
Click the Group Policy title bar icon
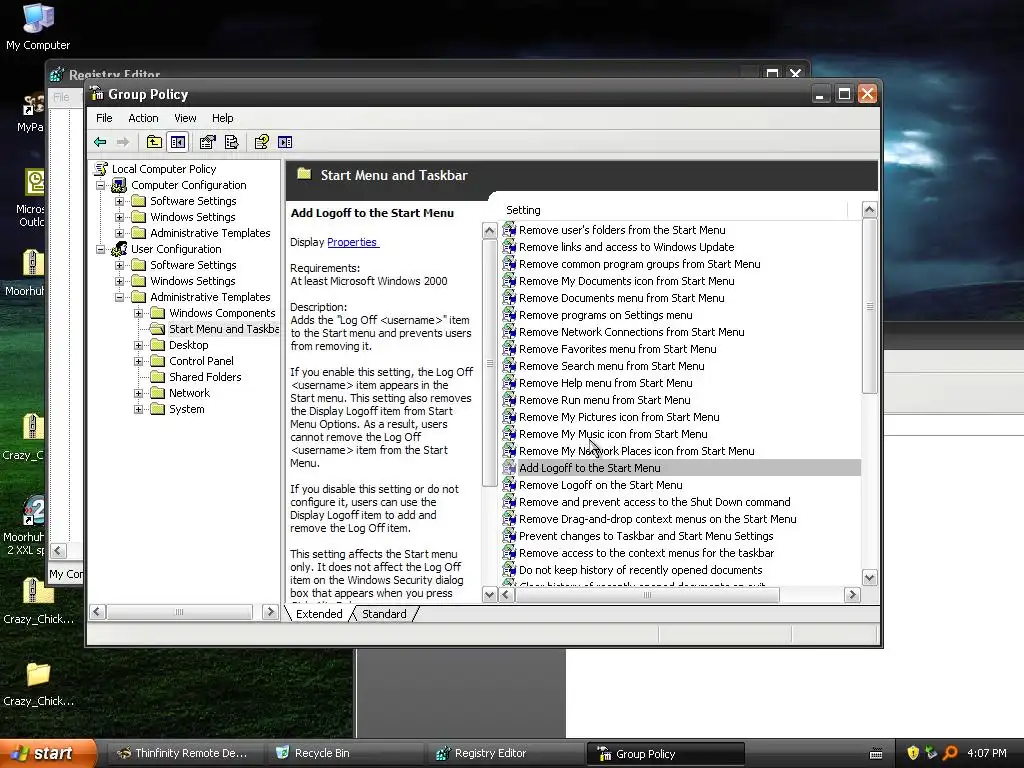tap(97, 94)
